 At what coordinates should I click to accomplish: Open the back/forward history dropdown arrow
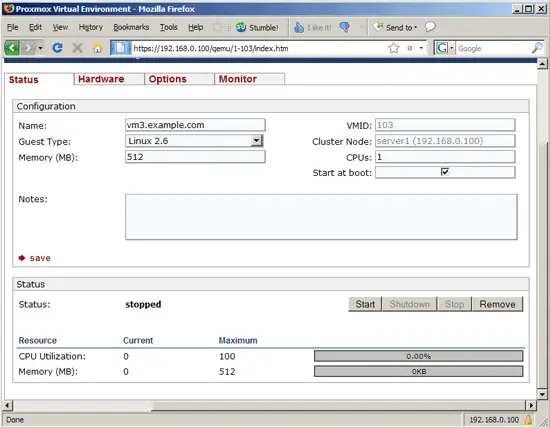pyautogui.click(x=40, y=48)
